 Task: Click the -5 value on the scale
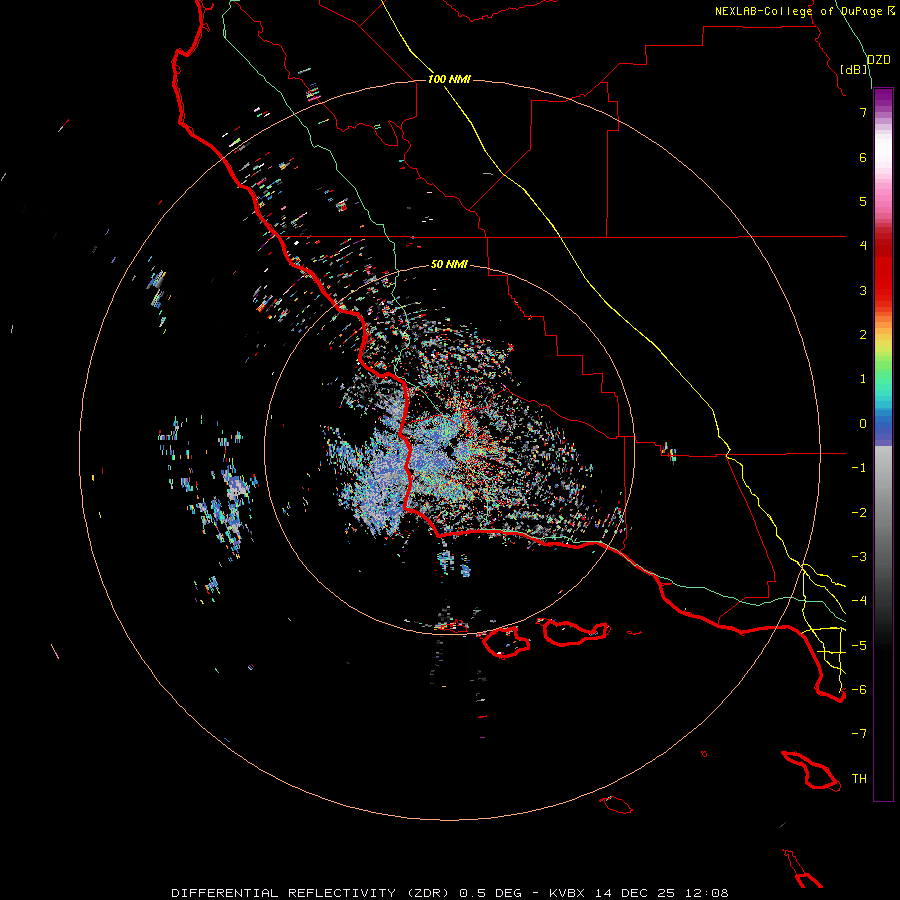coord(859,646)
